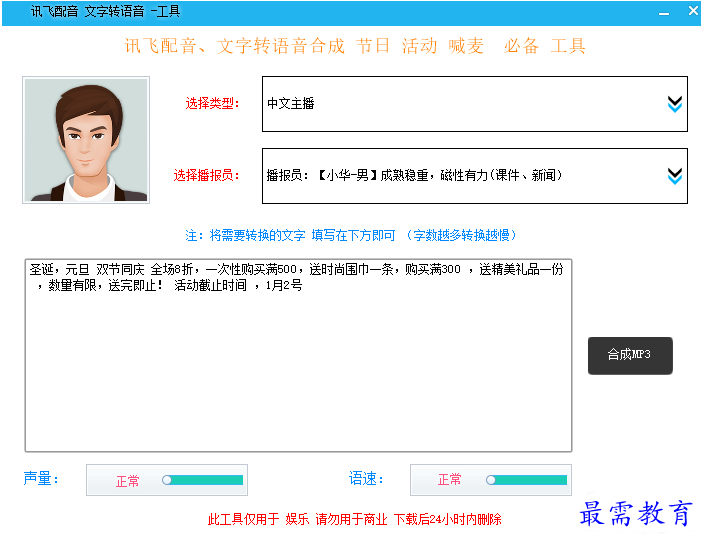This screenshot has width=701, height=545.
Task: Click into the text box to convert
Action: pyautogui.click(x=298, y=355)
